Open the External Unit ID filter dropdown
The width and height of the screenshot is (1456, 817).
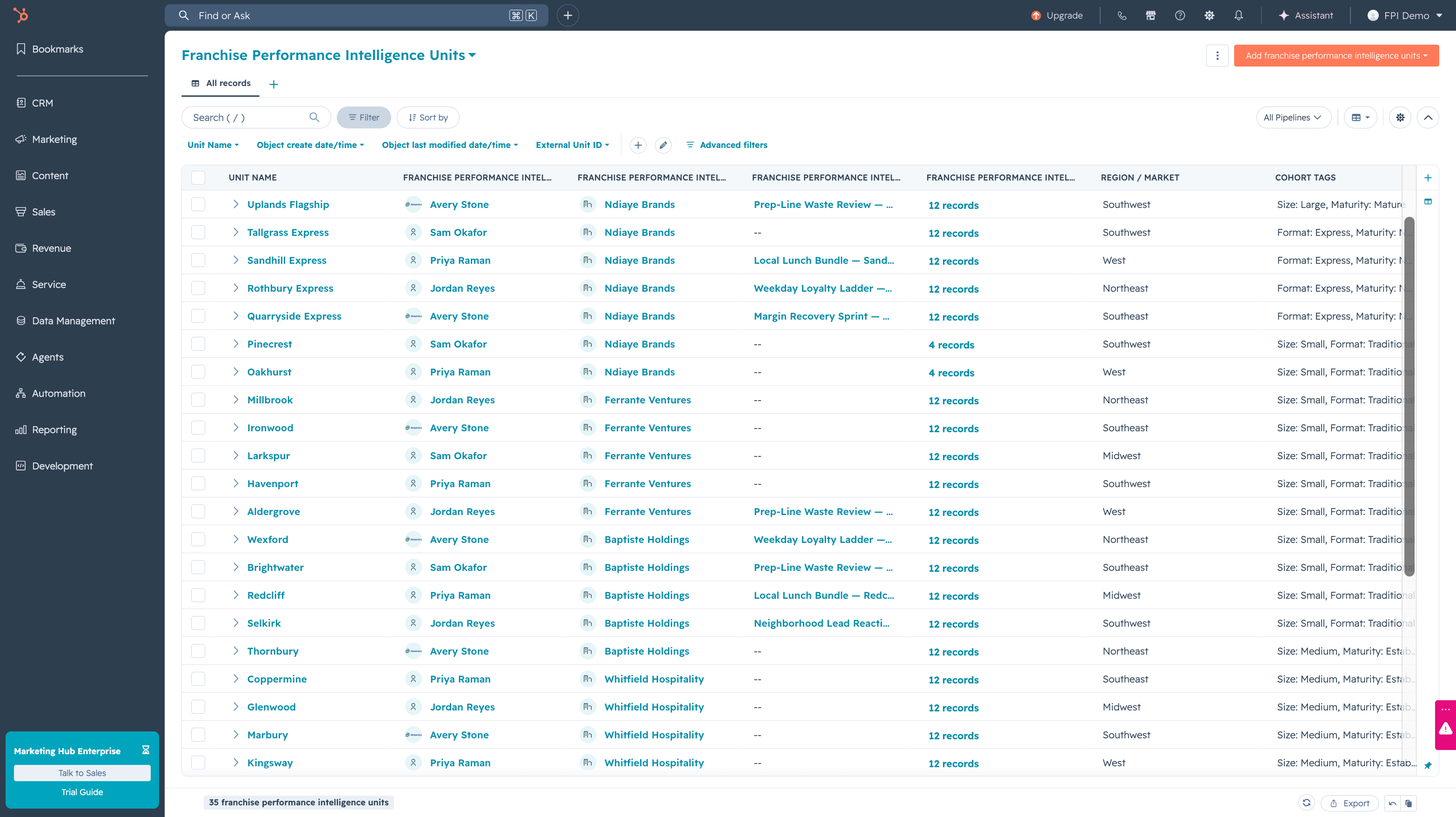[x=572, y=145]
